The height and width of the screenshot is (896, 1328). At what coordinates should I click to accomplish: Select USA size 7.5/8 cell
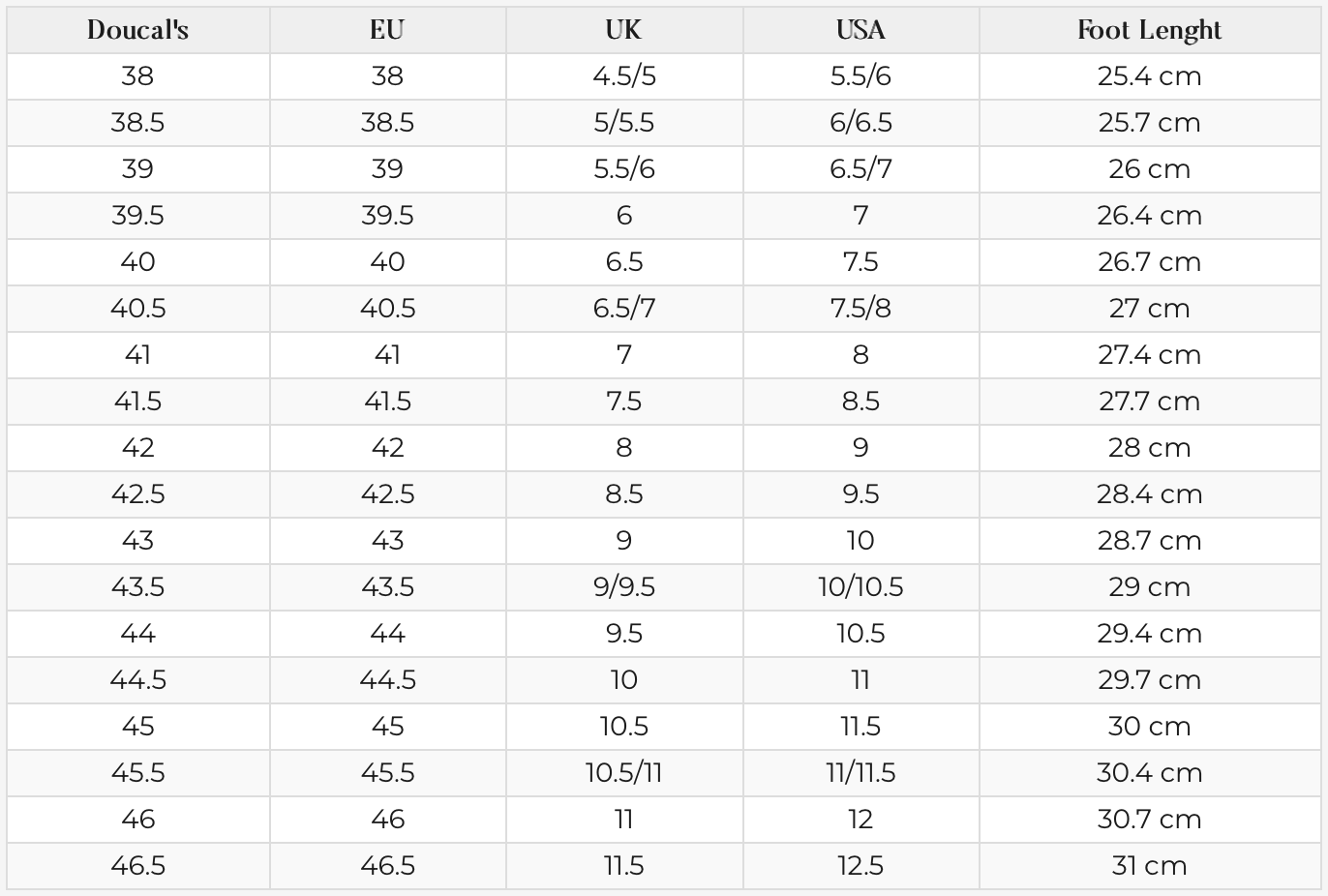(860, 309)
